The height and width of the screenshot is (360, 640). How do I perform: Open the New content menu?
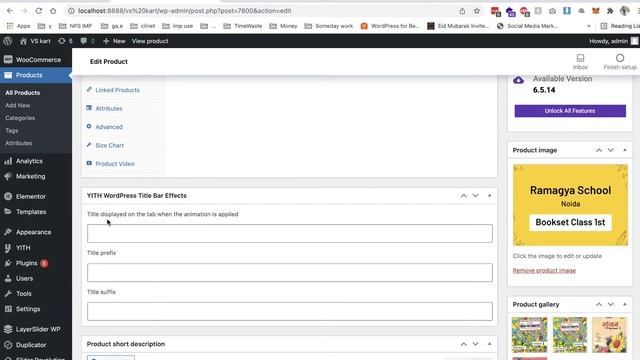114,41
